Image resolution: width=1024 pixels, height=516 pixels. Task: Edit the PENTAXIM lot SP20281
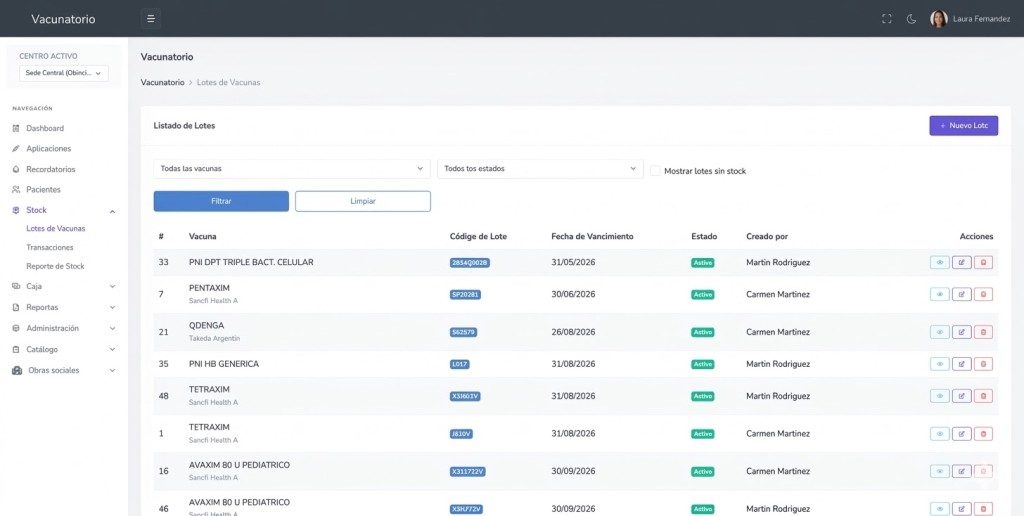(961, 294)
